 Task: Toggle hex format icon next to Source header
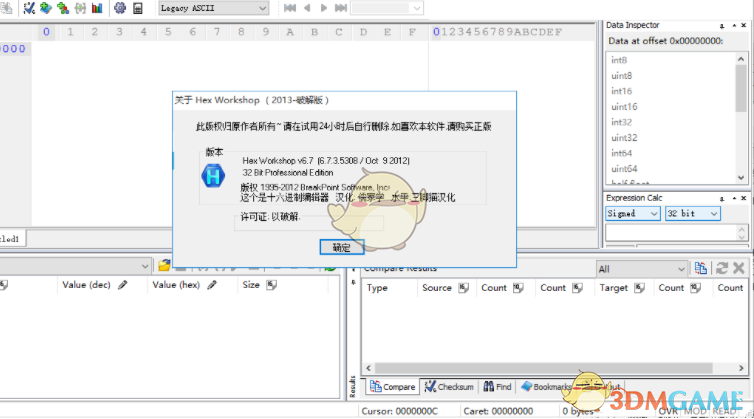[463, 288]
